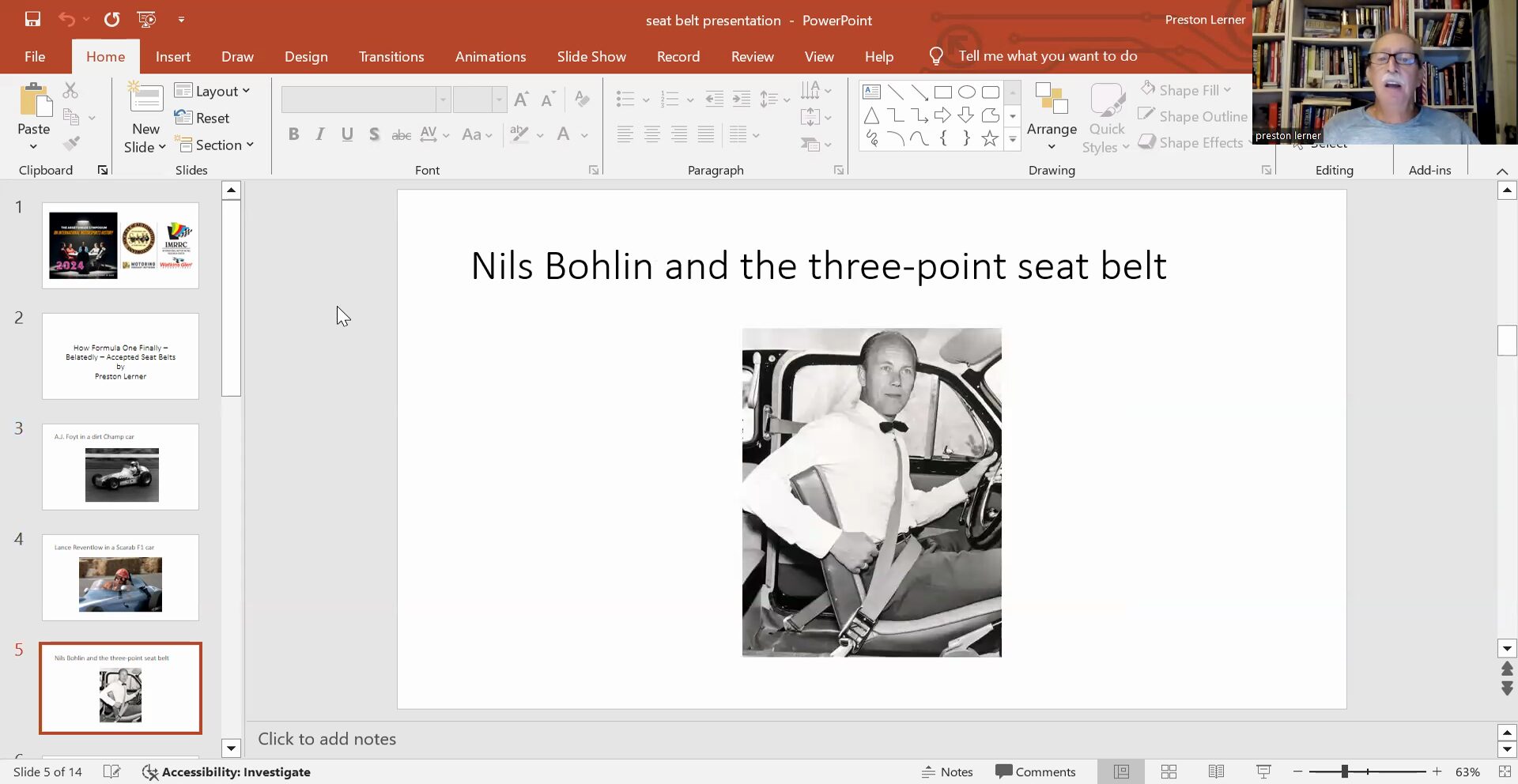The image size is (1518, 784).
Task: Open the Transitions tab
Action: tap(391, 56)
